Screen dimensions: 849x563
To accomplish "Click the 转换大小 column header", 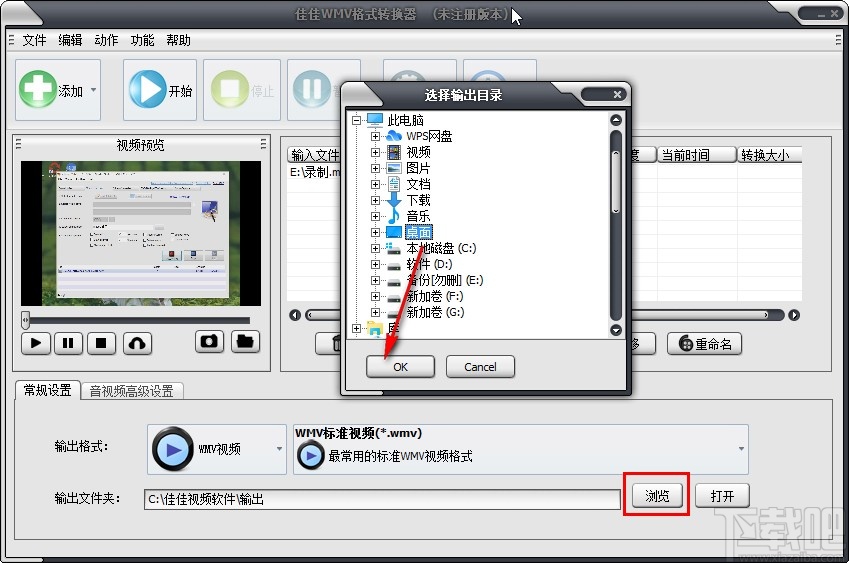I will pyautogui.click(x=769, y=155).
